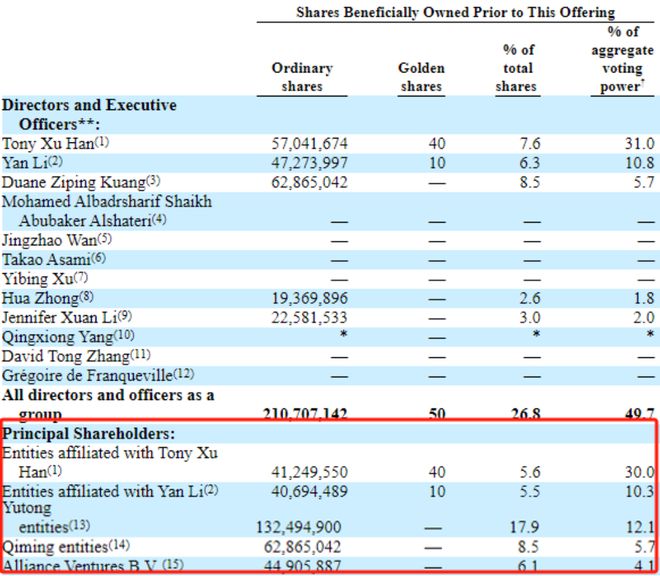Click Duane Ziping Kuang row name

coord(81,182)
